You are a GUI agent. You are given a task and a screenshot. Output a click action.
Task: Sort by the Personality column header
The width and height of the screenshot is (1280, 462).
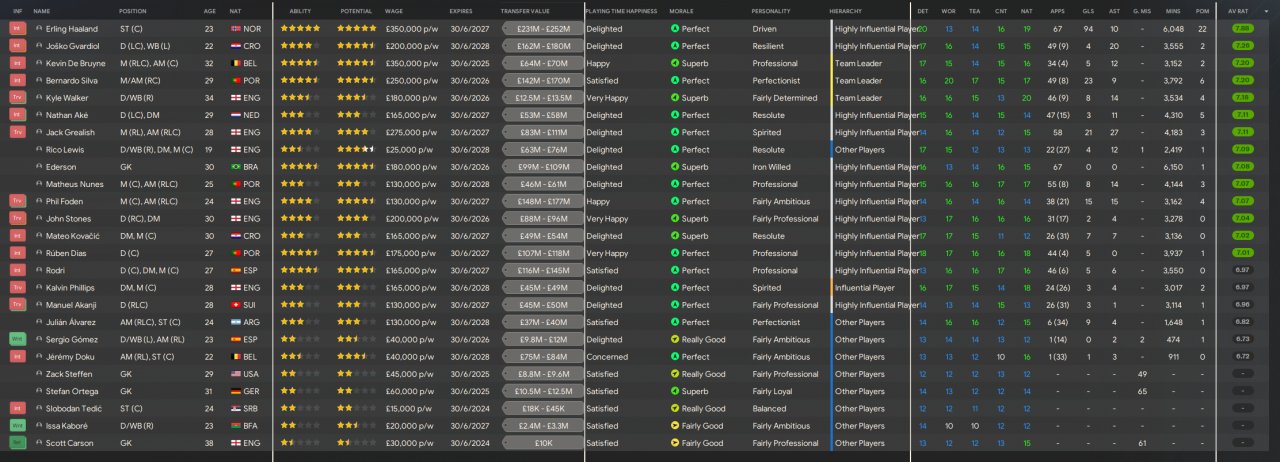(x=771, y=10)
